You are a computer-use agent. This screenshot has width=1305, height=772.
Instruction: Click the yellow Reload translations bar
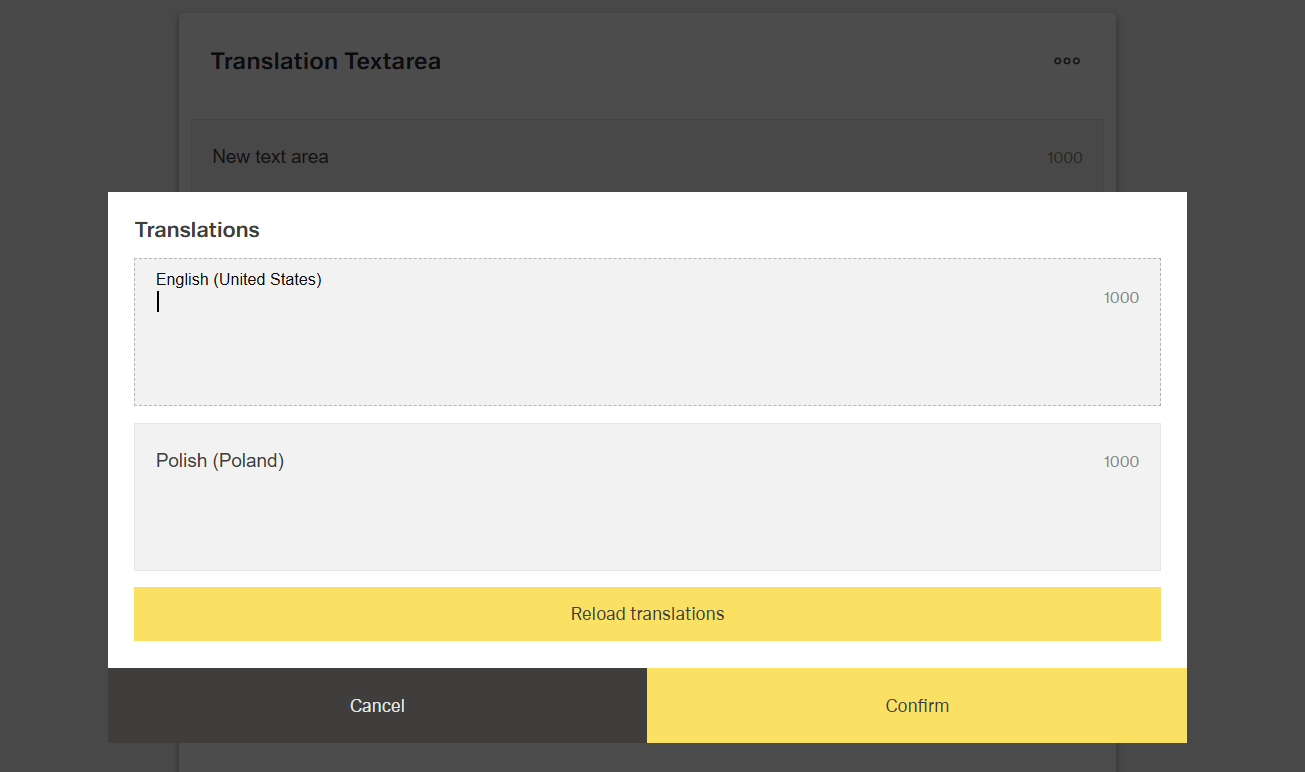click(x=647, y=613)
